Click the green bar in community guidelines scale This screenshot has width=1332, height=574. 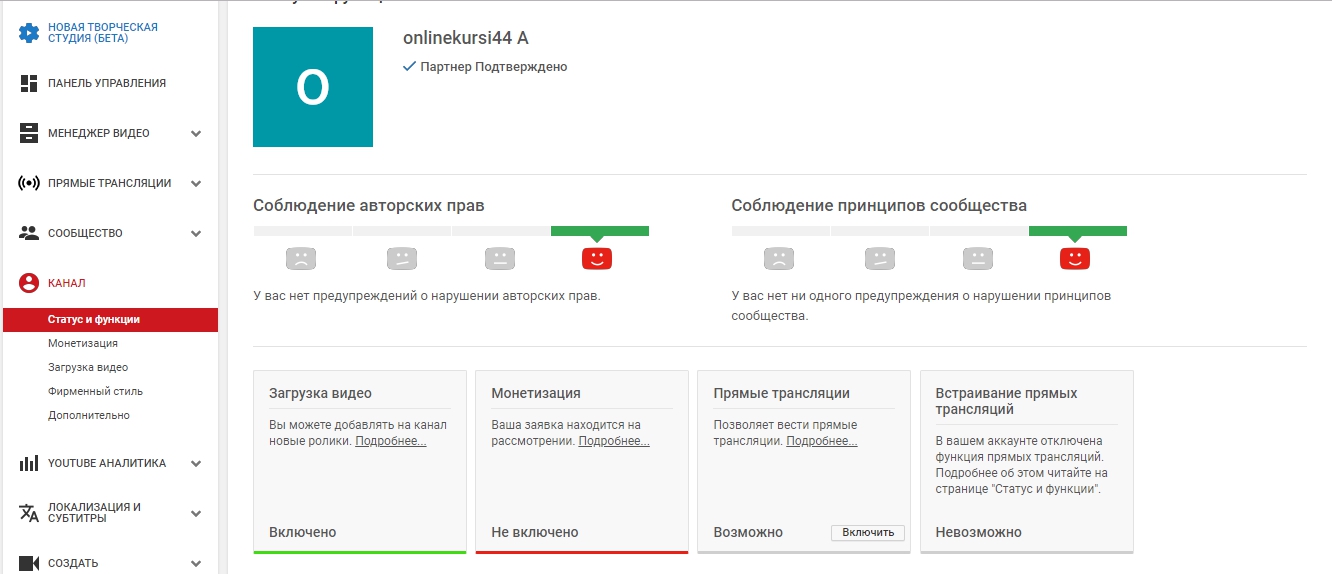(1078, 231)
